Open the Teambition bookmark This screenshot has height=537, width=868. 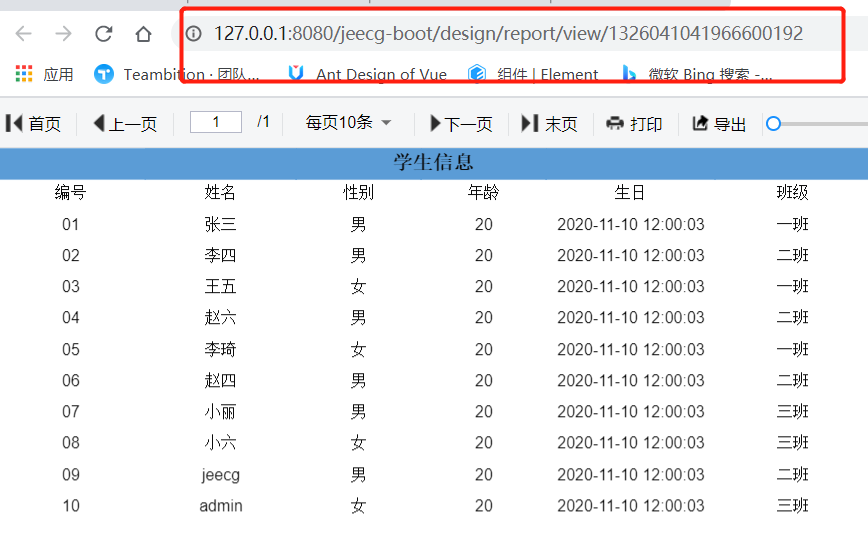177,74
